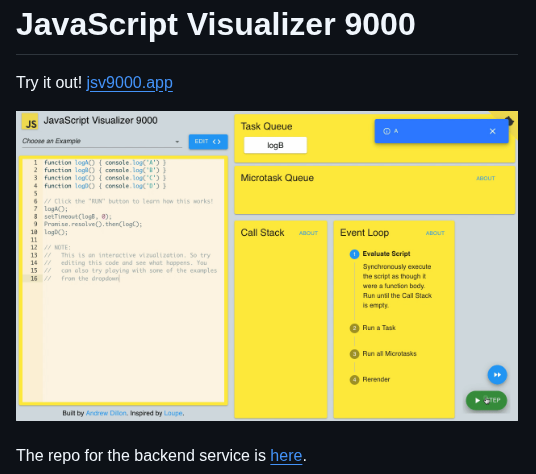Open the 'Choose an Example' dropdown
This screenshot has height=474, width=536.
[101, 141]
